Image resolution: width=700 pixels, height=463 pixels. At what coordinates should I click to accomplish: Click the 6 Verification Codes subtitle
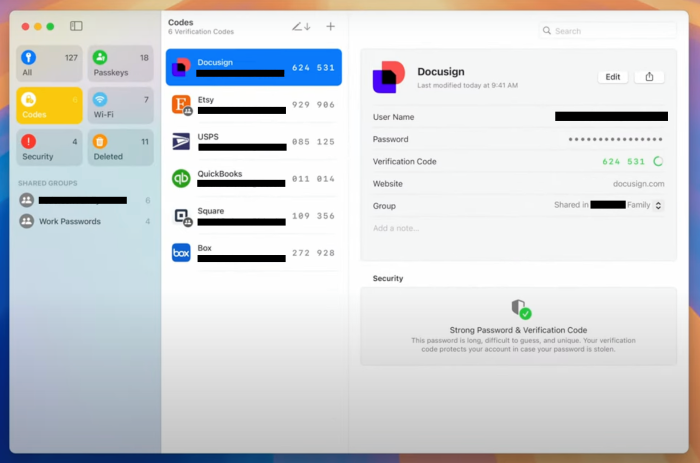[x=201, y=32]
